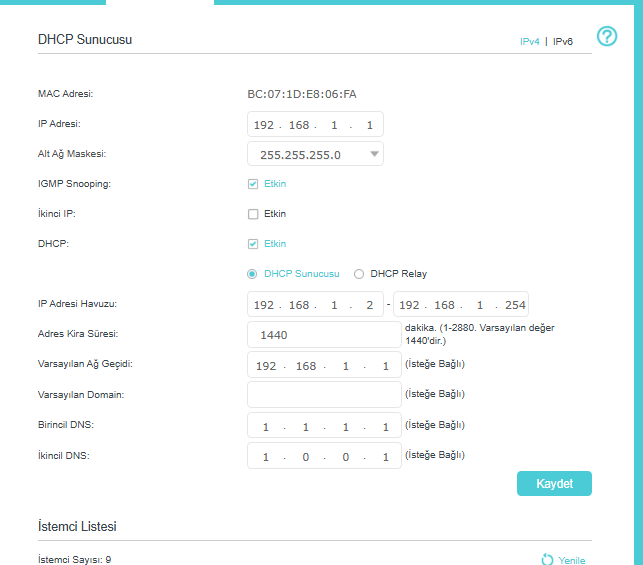Click the IGMP Snooping label
643x565 pixels.
[74, 184]
